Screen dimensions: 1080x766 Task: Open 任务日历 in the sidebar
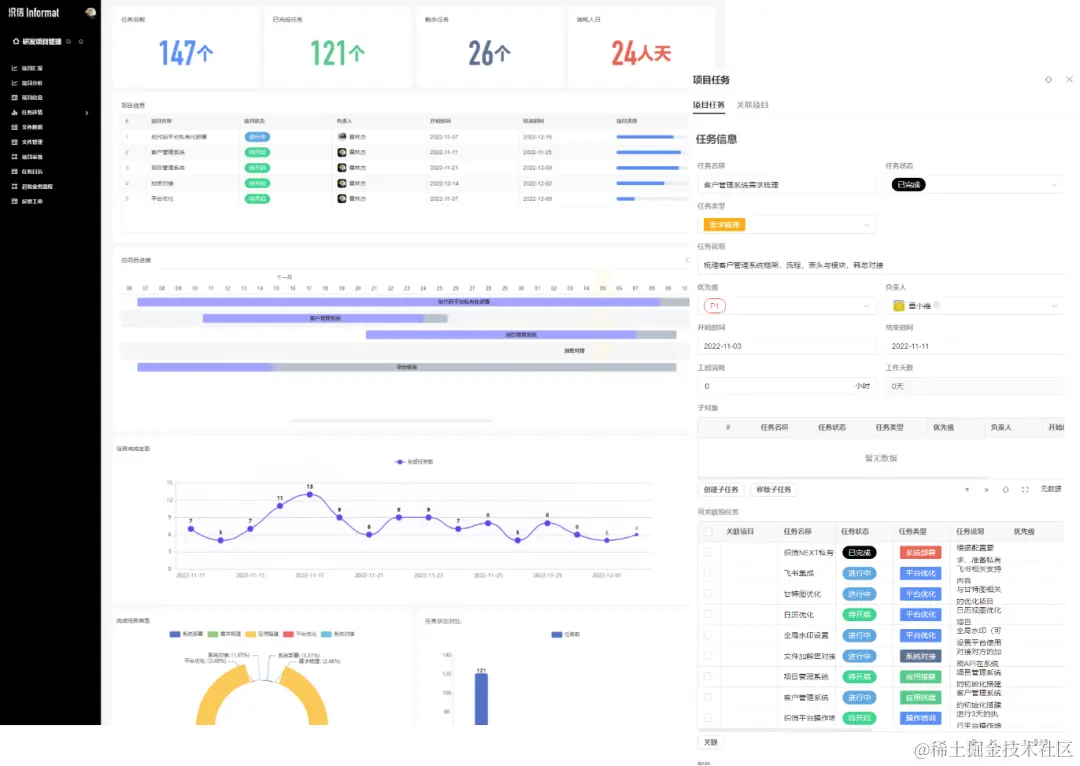click(x=32, y=172)
